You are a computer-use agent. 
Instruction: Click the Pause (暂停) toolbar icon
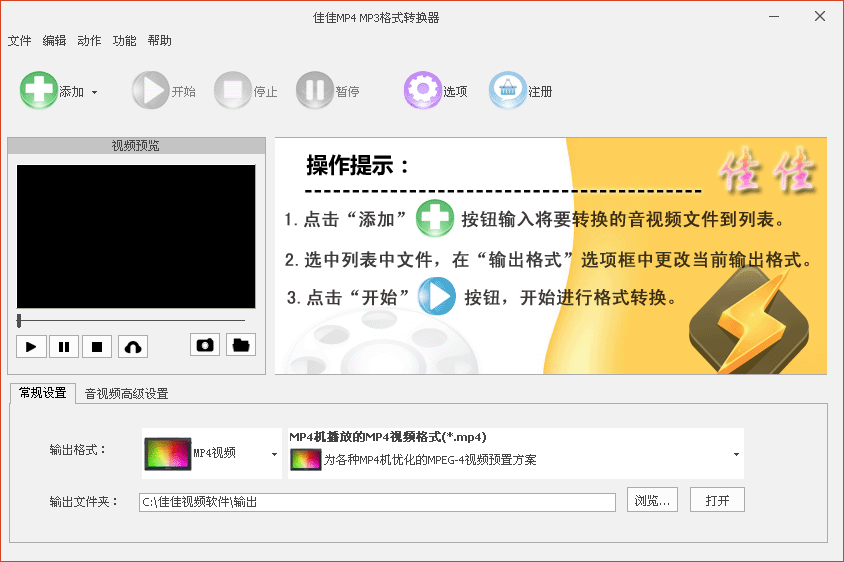tap(314, 91)
